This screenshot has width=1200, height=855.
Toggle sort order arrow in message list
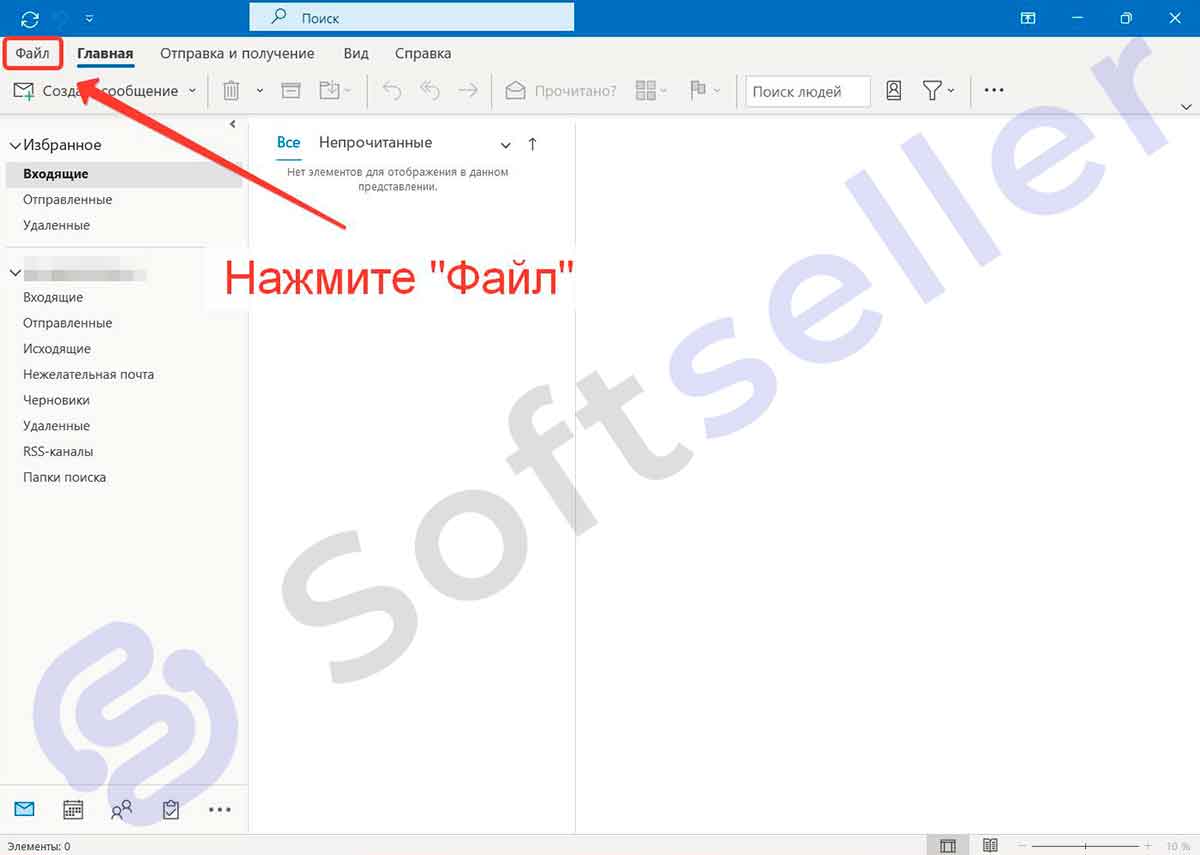pos(532,144)
